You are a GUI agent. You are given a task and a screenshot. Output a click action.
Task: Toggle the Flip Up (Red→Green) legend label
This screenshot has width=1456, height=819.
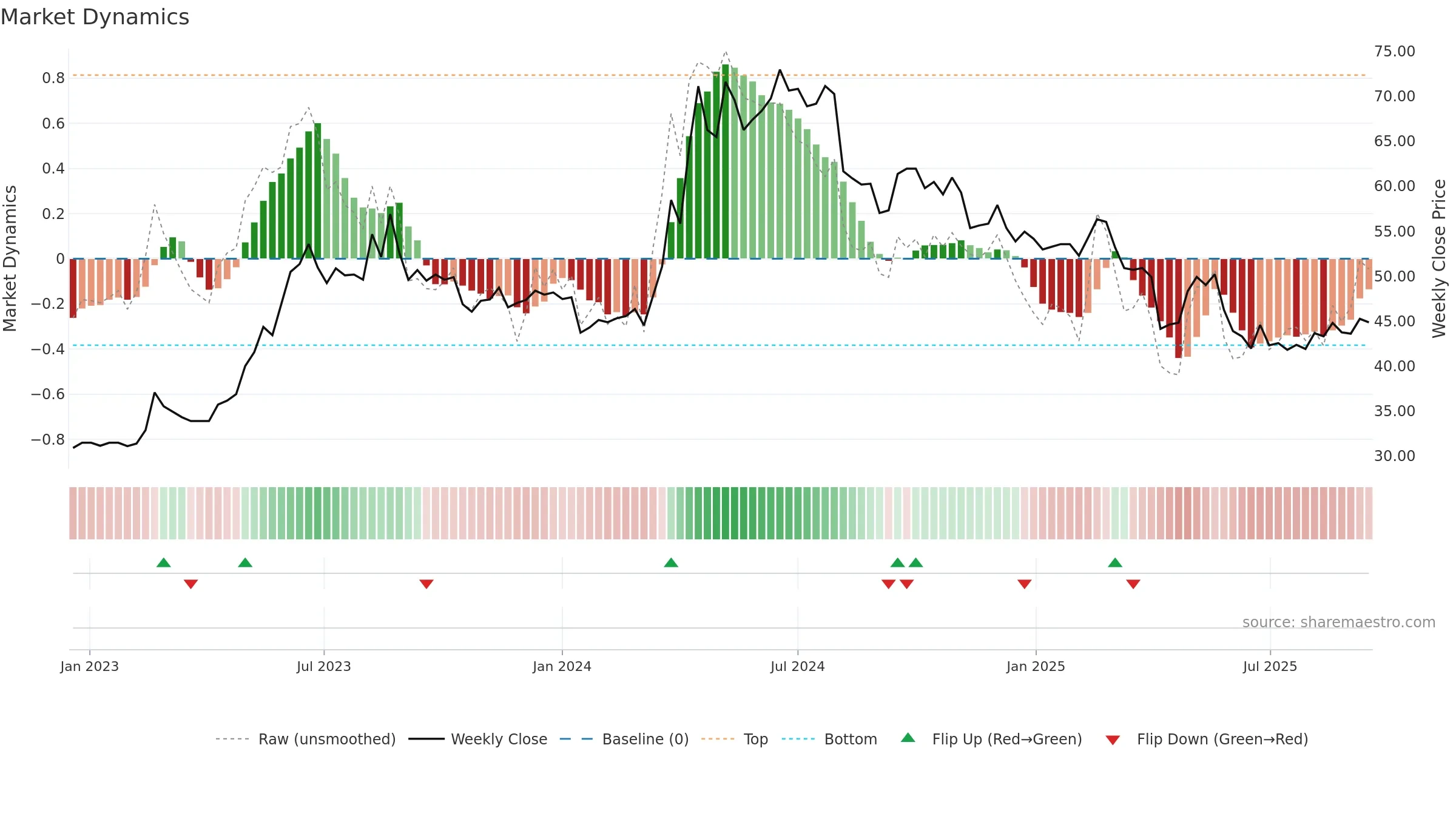pos(1007,739)
